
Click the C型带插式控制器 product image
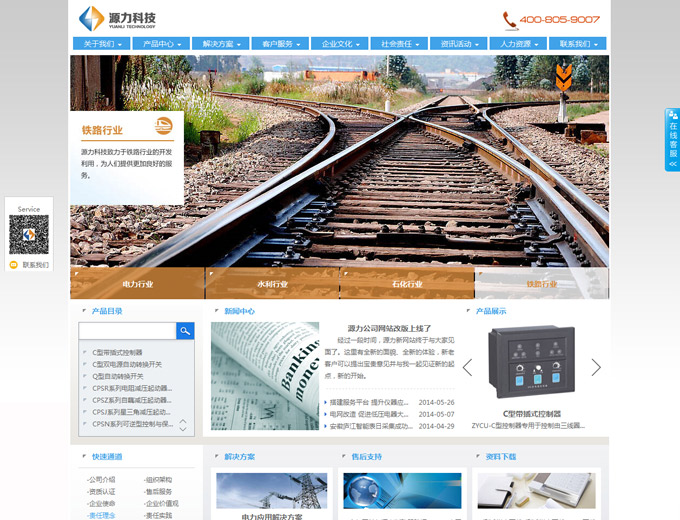(x=532, y=363)
